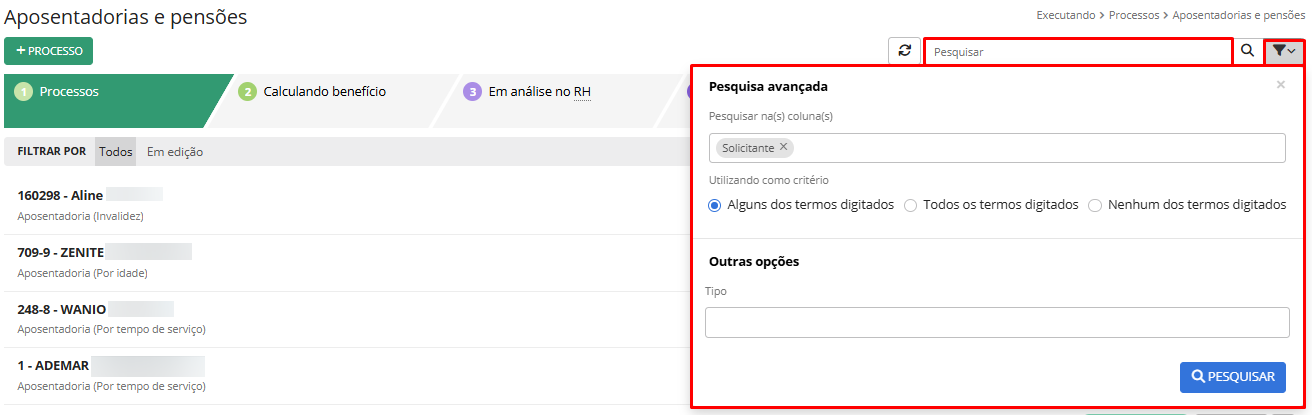1312x415 pixels.
Task: Click the blue Pesquisar button
Action: [1232, 377]
